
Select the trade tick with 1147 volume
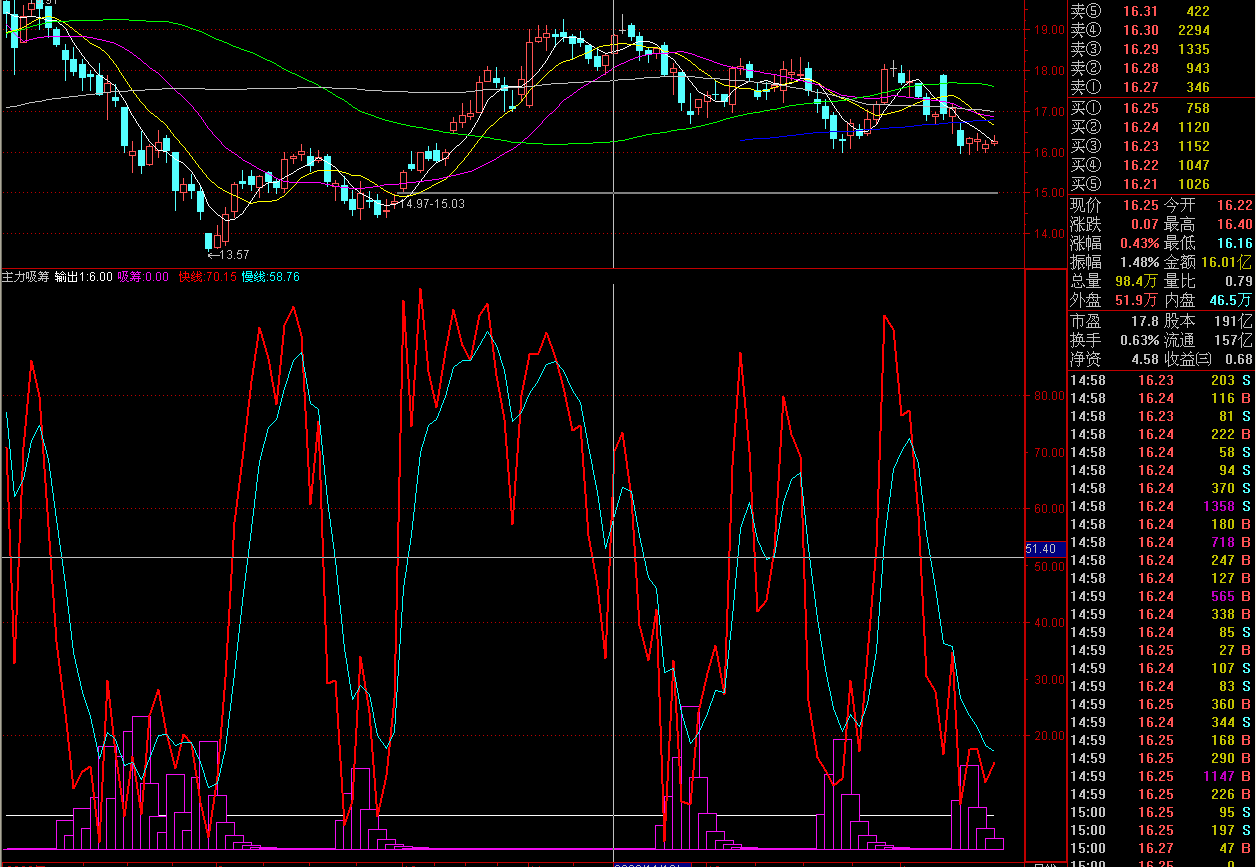1161,777
